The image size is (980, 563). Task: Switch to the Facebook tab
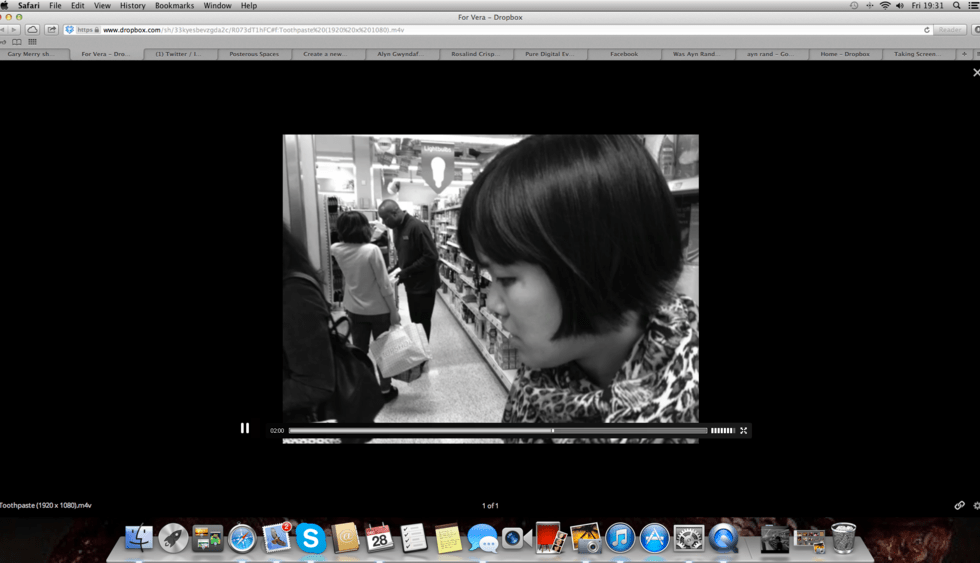click(x=623, y=54)
